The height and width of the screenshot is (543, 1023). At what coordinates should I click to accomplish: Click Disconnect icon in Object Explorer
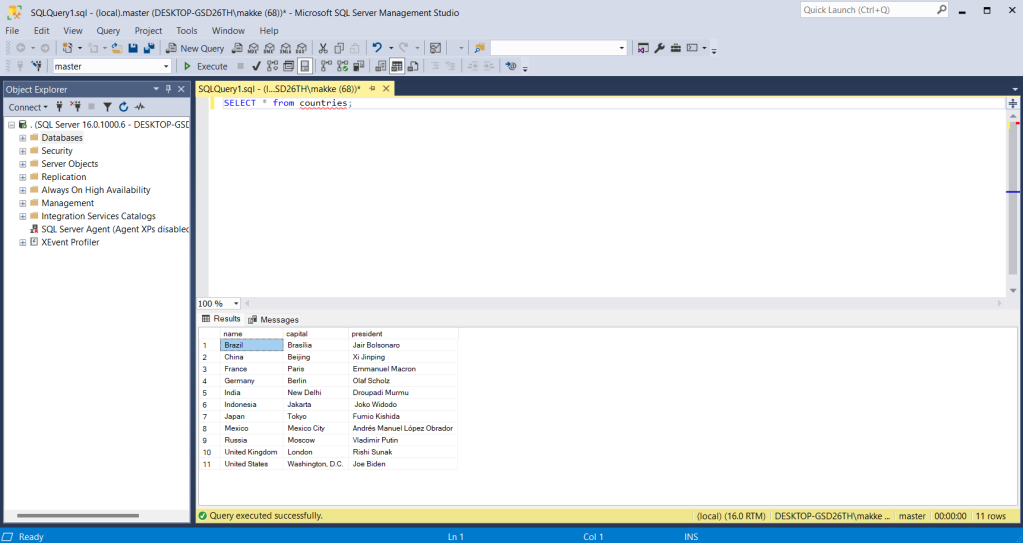point(76,106)
